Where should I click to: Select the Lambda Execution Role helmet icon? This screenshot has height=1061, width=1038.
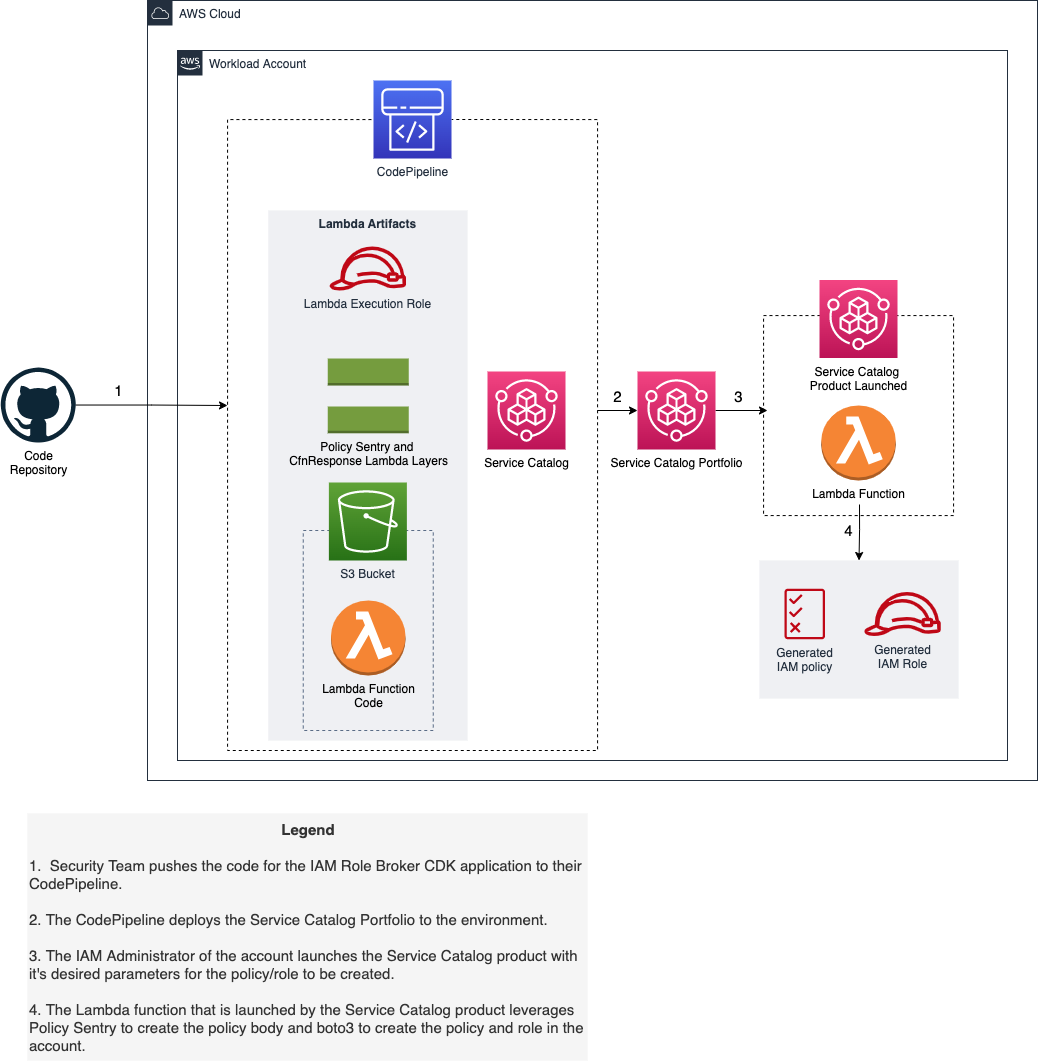coord(367,269)
